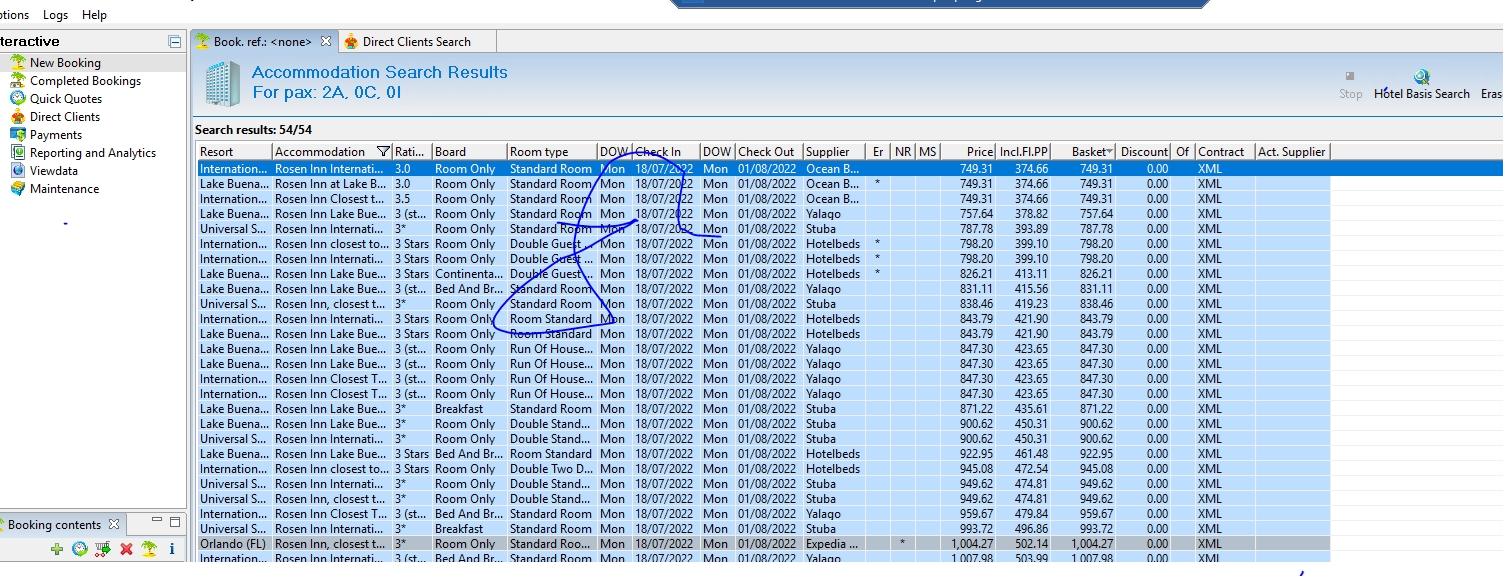Click the red X delete icon in Booking contents
Viewport: 1503px width, 576px height.
point(126,549)
